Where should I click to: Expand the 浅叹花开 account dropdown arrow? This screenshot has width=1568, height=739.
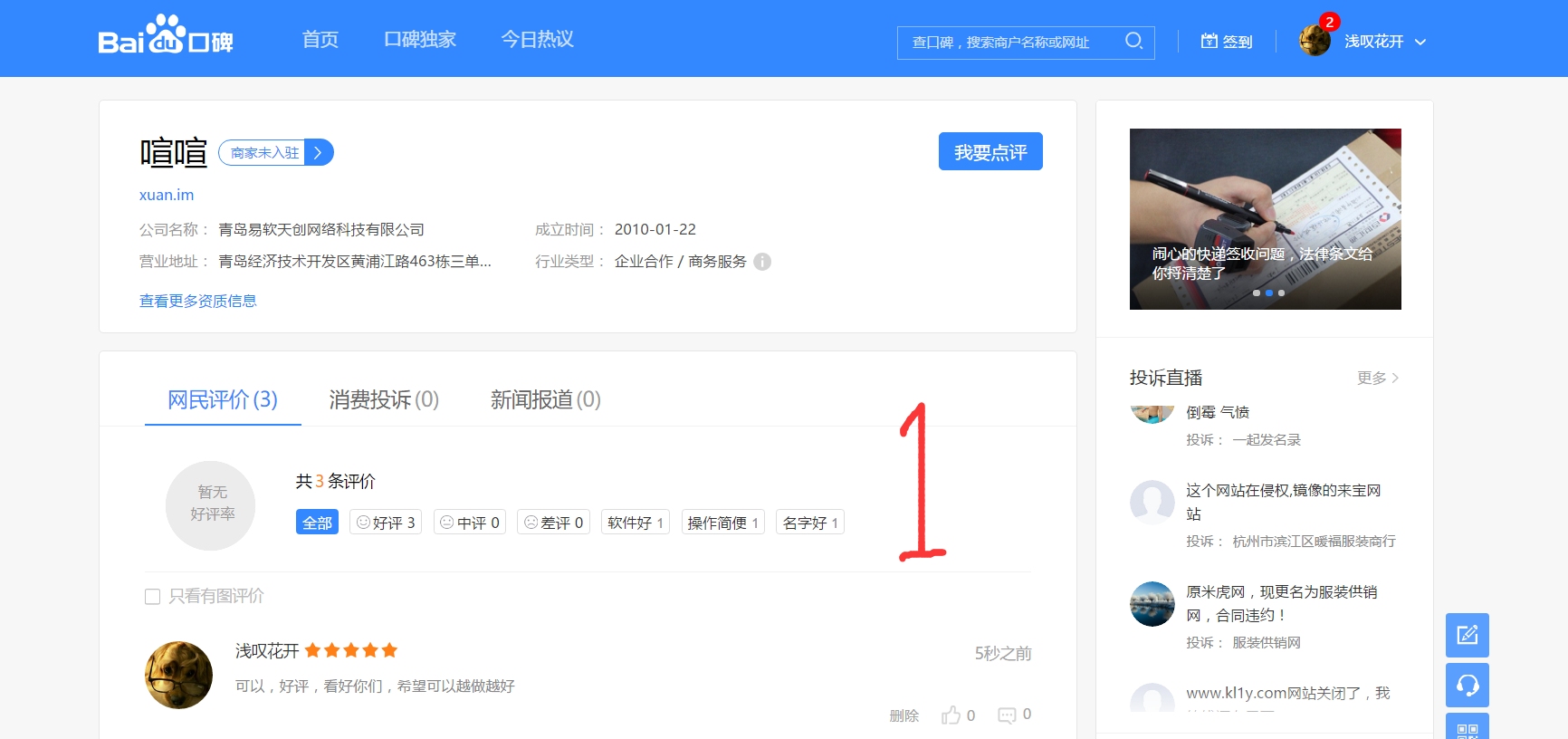coord(1420,42)
